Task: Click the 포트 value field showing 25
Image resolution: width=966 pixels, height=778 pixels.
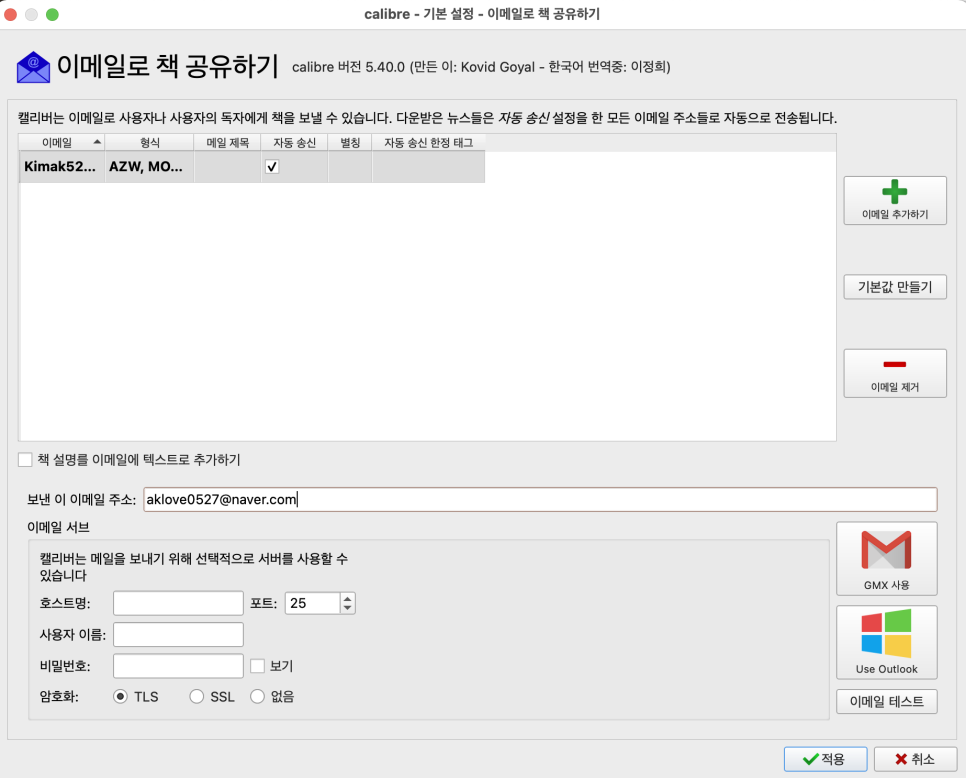Action: pos(312,603)
